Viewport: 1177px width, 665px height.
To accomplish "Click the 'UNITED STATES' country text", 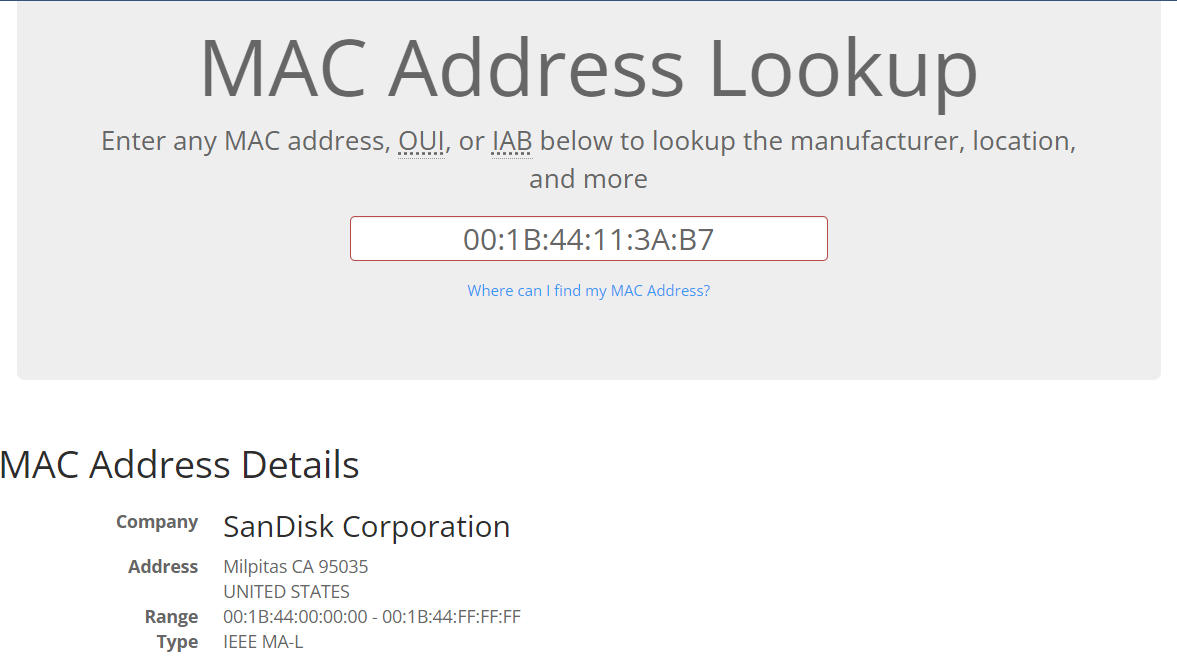I will click(x=284, y=591).
